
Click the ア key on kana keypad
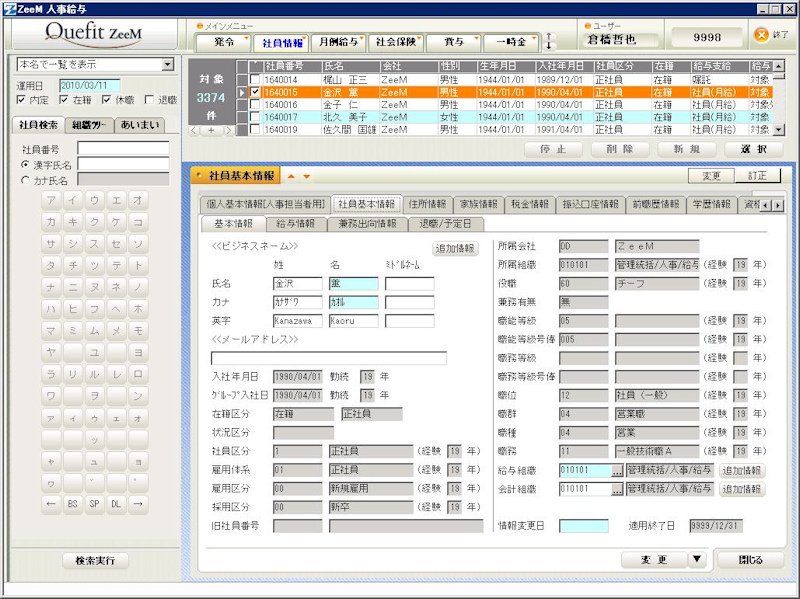(51, 200)
